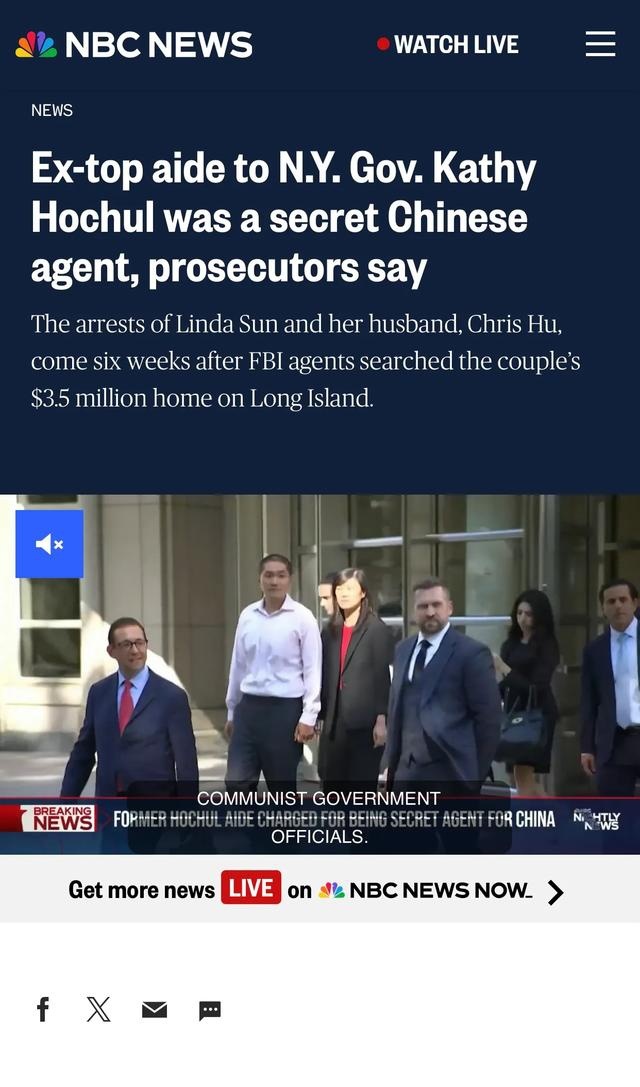
Task: Share article on Facebook
Action: point(43,1009)
